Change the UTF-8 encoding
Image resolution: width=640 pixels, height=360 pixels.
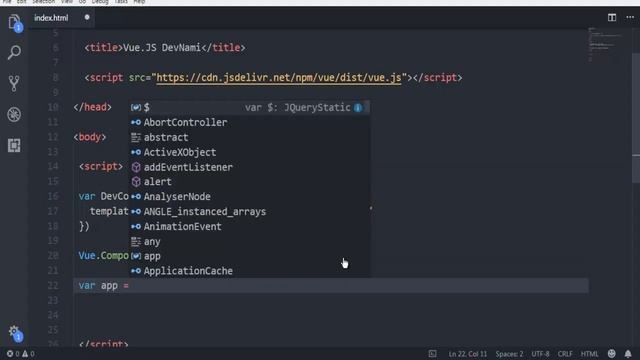tap(540, 354)
